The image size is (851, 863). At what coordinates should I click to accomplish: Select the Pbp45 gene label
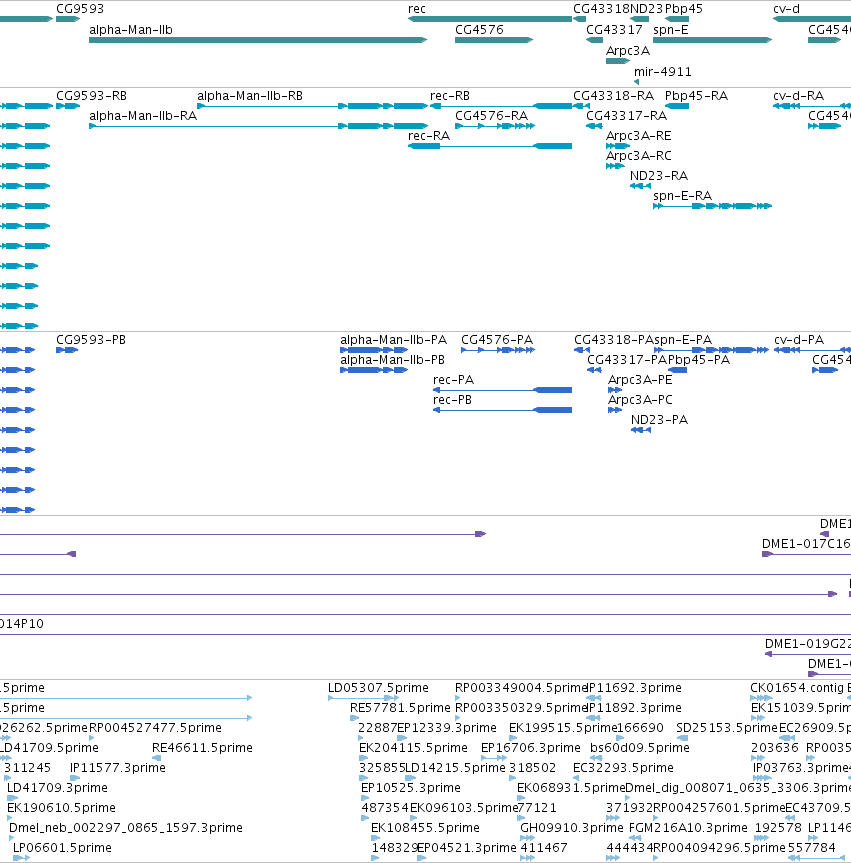click(x=684, y=9)
